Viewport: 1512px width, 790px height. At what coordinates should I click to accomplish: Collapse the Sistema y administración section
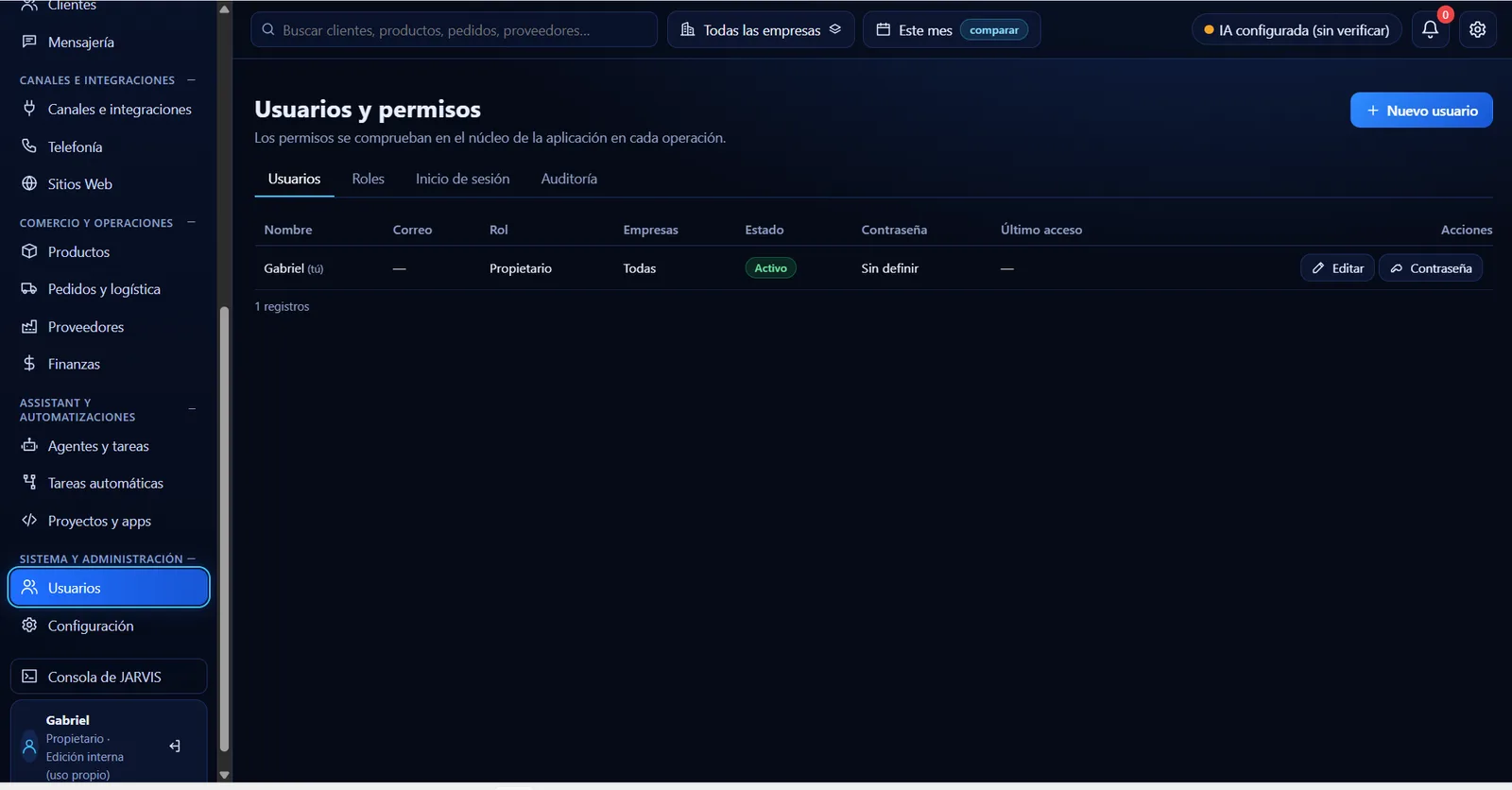pos(192,558)
